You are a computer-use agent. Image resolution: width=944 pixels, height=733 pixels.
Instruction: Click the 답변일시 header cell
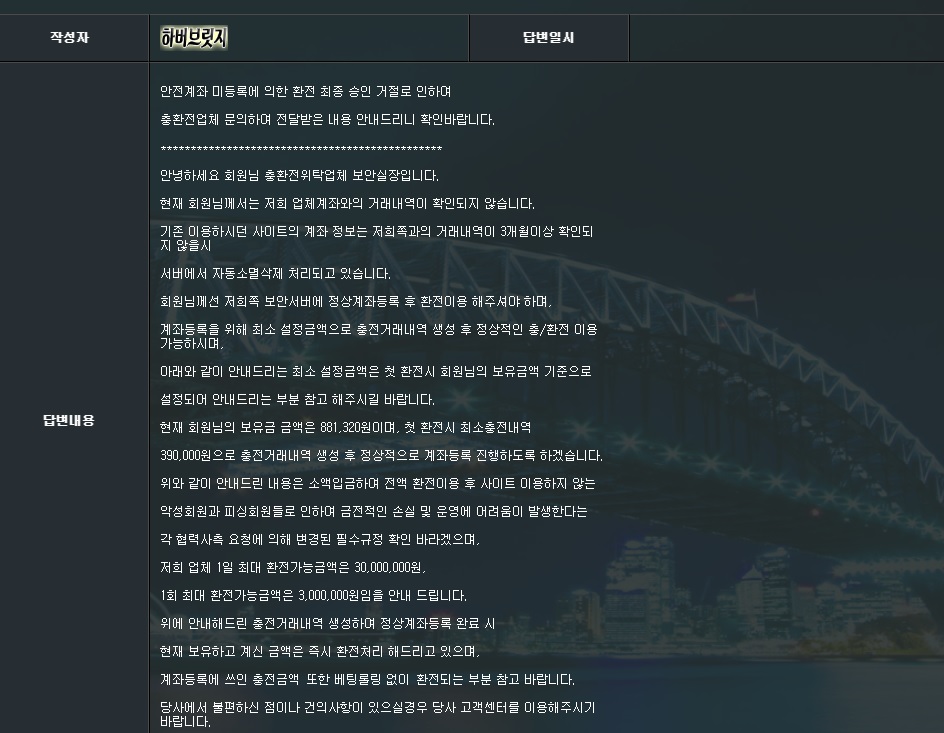point(548,38)
